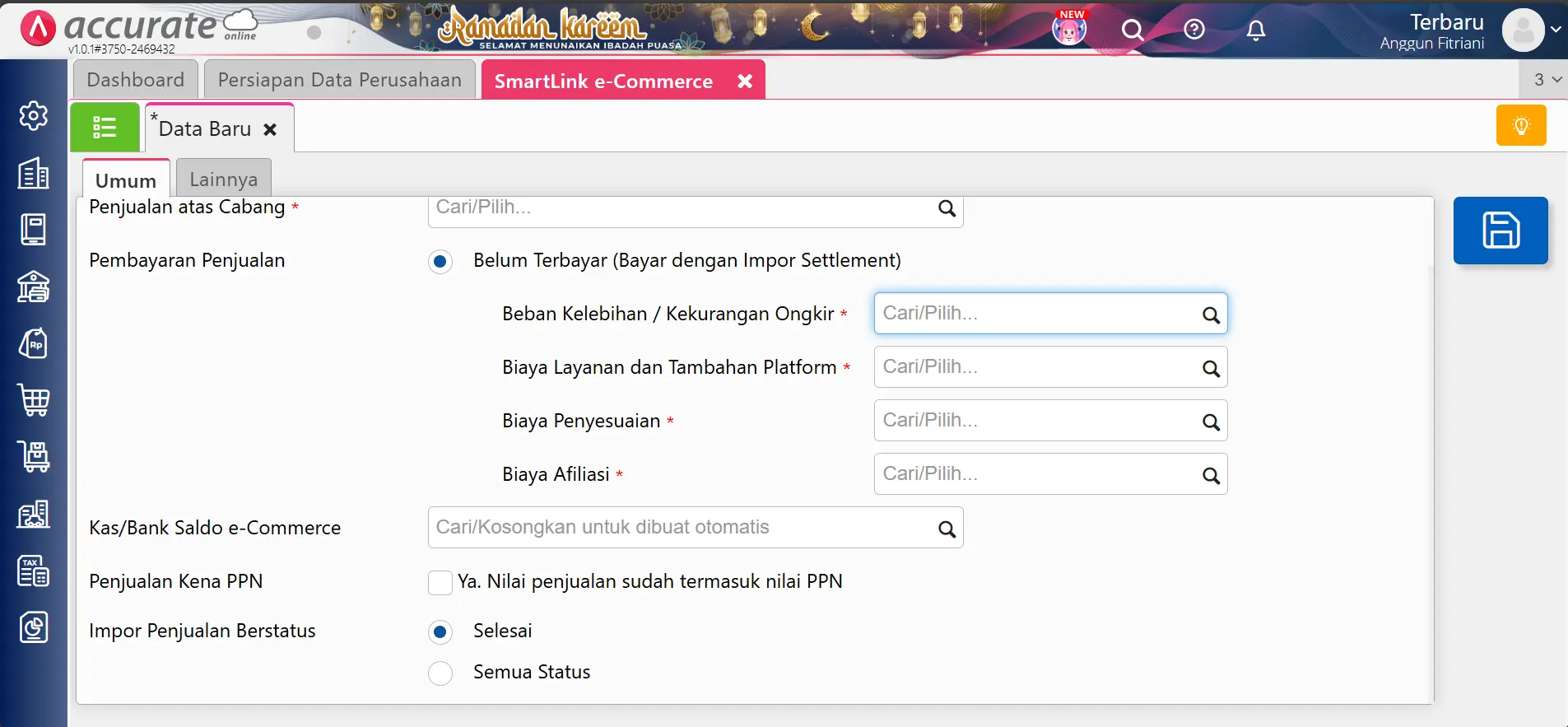Viewport: 1568px width, 727px height.
Task: Switch to the Lainnya tab
Action: pos(224,179)
